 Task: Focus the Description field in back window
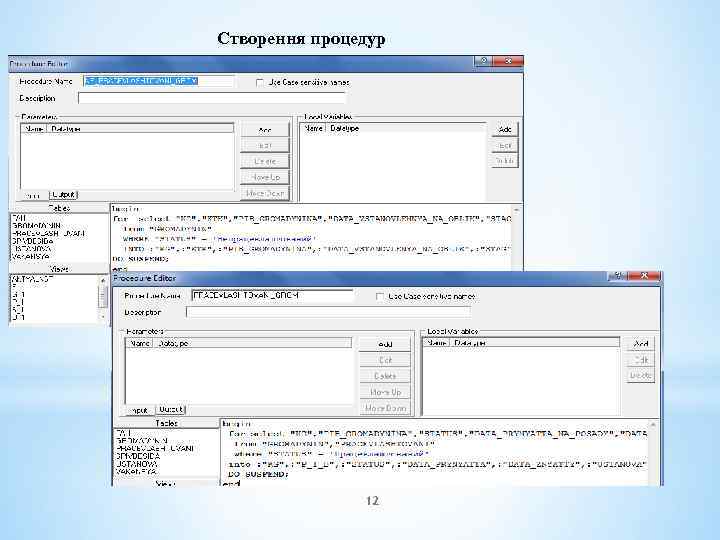(212, 98)
